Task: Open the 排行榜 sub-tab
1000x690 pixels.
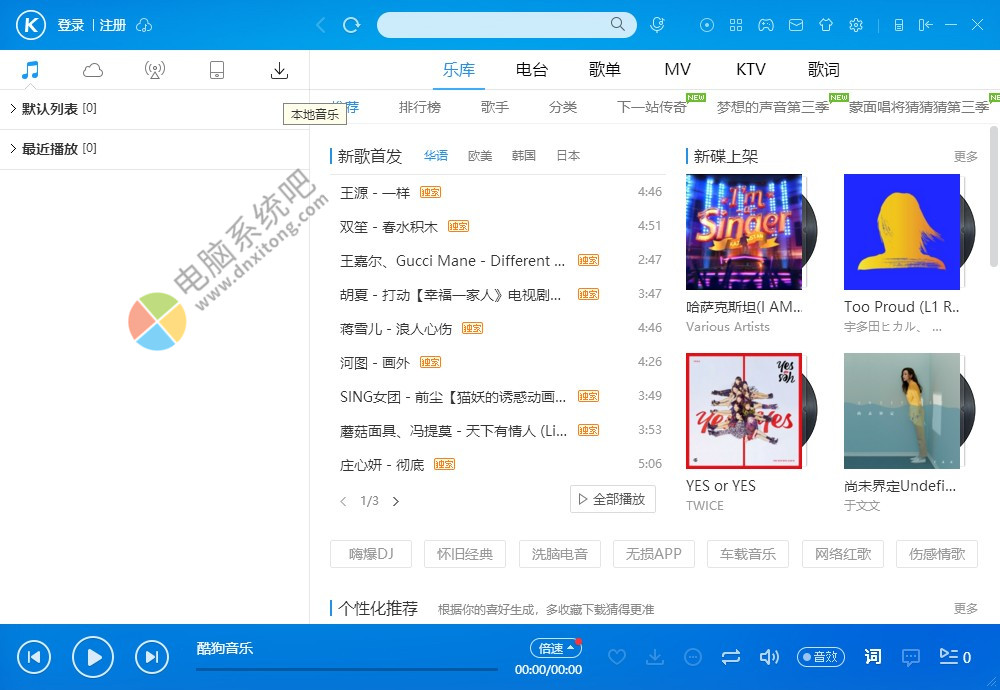Action: tap(420, 107)
